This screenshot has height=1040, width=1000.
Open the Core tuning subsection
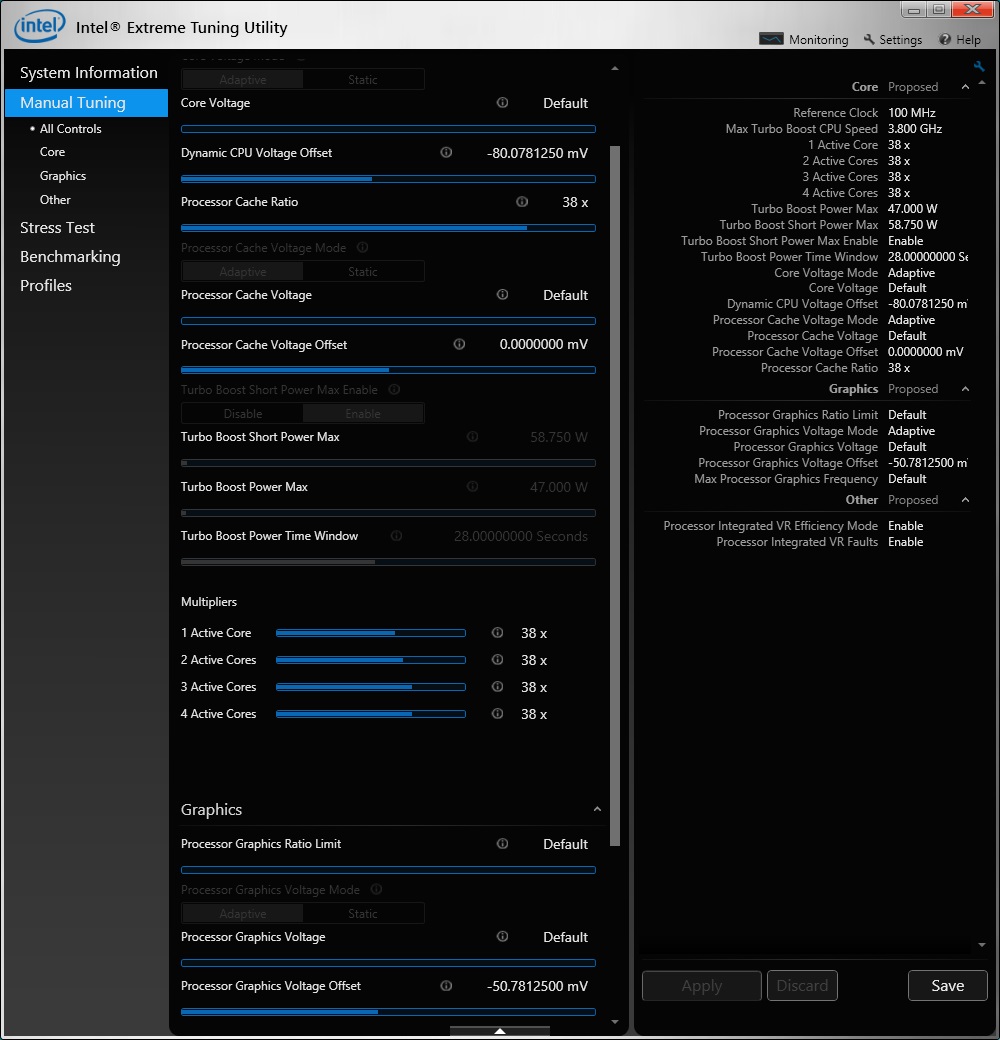52,152
